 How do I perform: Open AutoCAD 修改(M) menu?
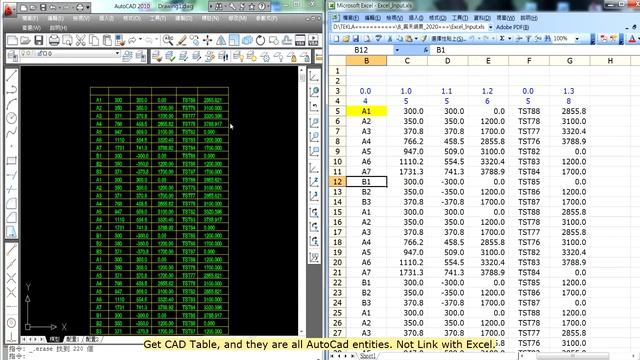(237, 18)
